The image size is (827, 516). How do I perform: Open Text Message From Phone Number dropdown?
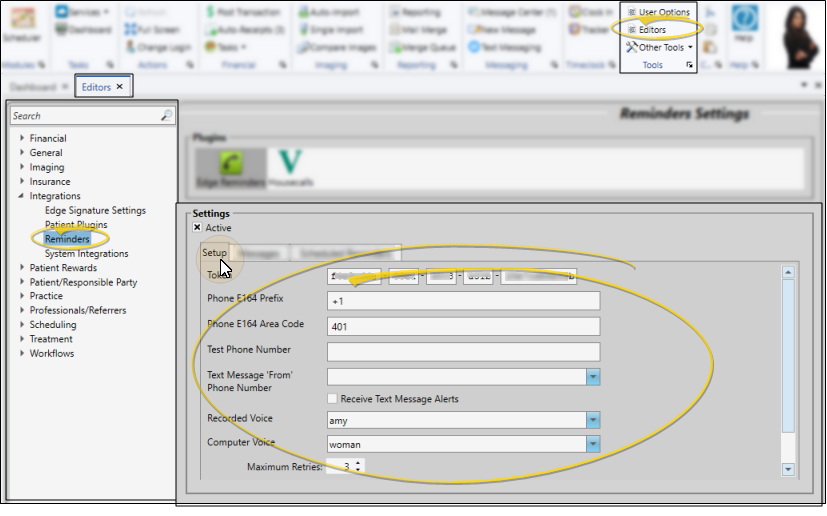tap(592, 377)
